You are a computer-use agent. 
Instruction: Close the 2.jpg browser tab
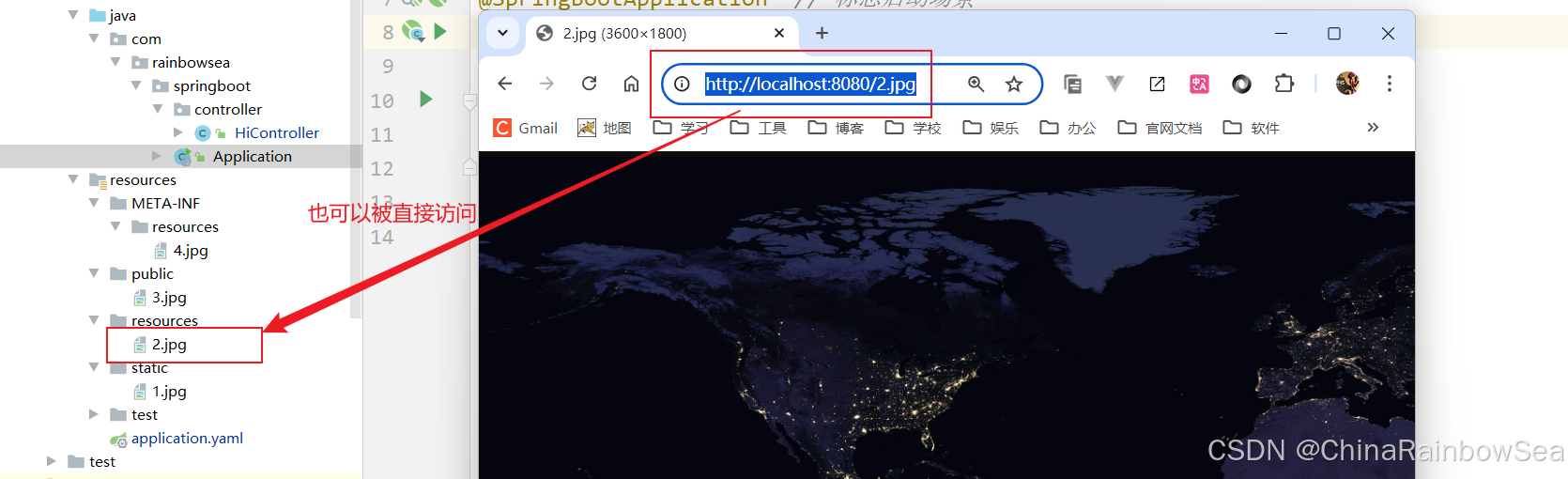[778, 33]
